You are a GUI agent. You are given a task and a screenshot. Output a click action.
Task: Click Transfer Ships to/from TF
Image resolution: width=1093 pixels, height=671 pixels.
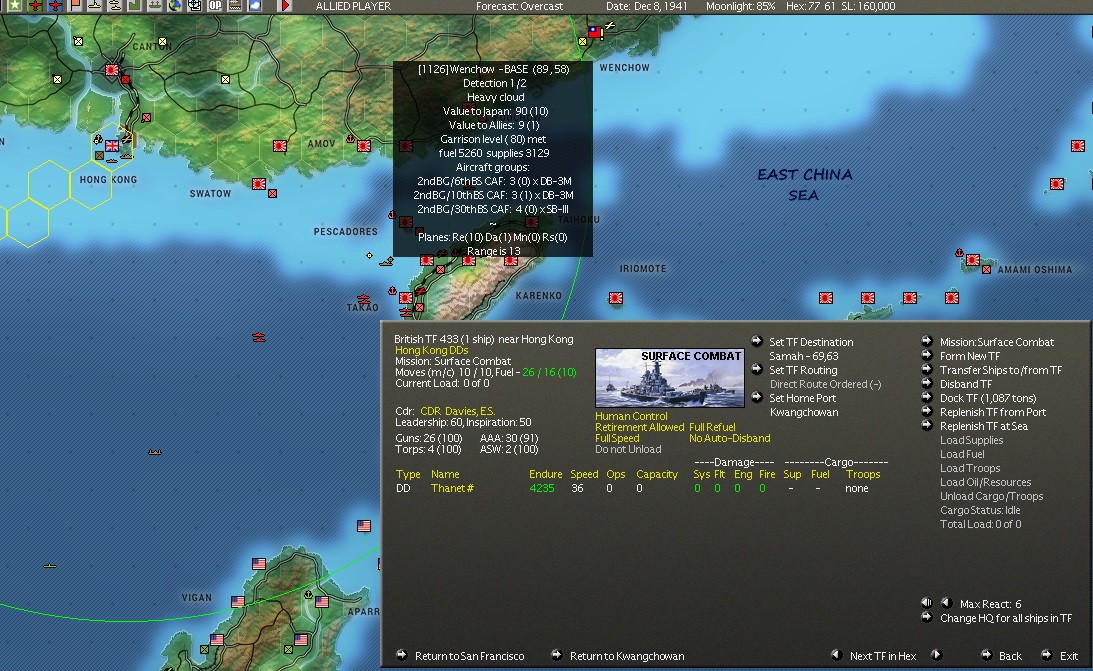[1001, 370]
